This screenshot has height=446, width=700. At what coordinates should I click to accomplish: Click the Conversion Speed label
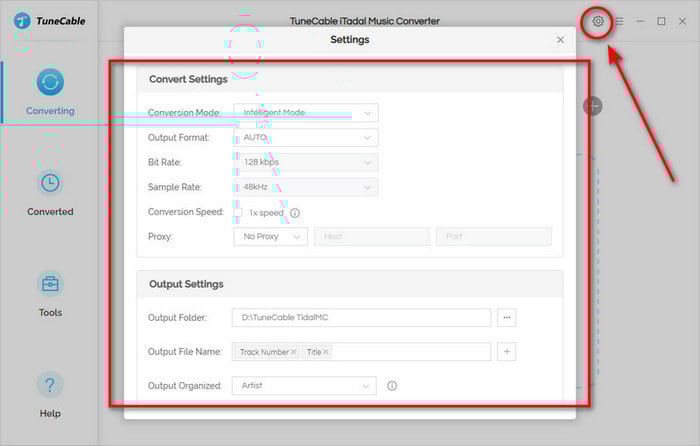pyautogui.click(x=186, y=212)
